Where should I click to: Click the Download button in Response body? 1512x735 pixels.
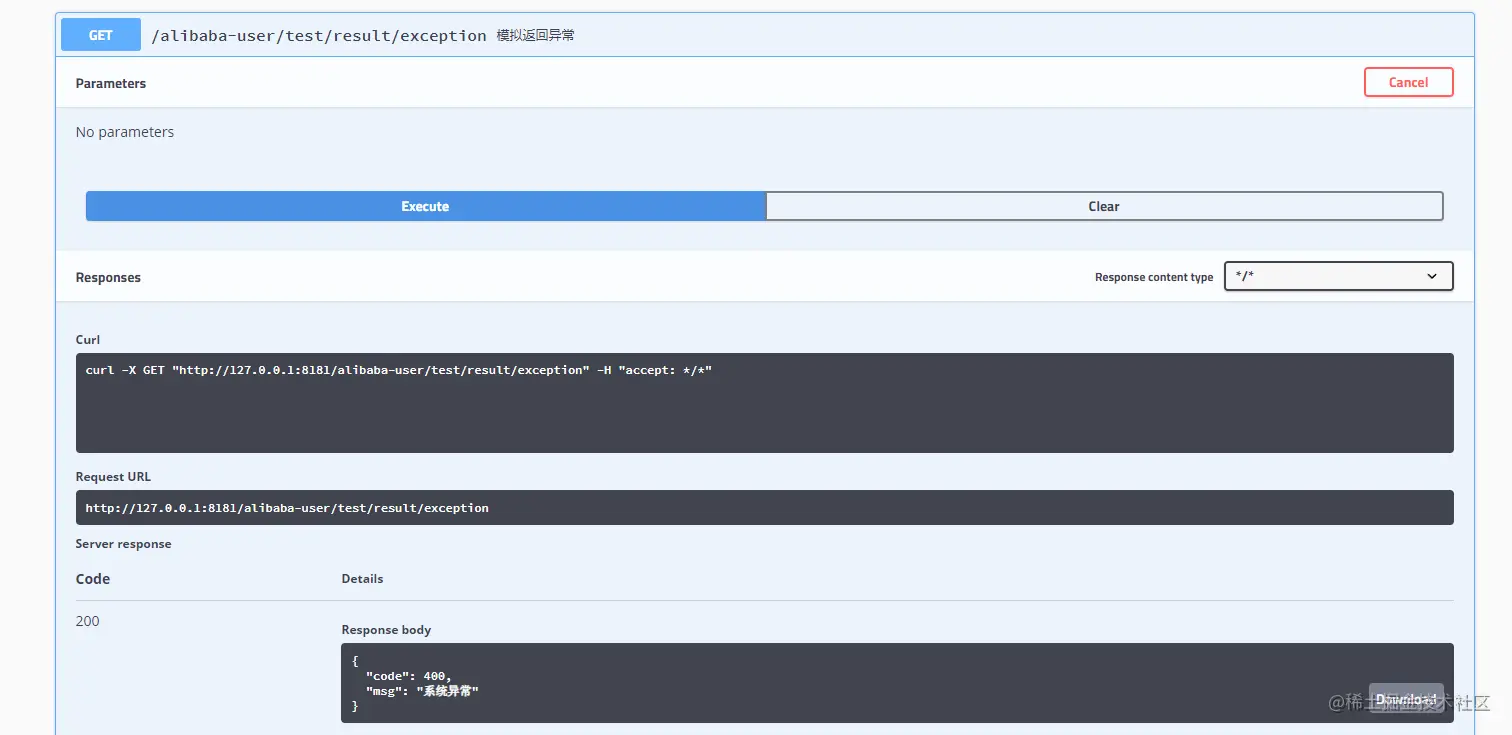(x=1406, y=699)
